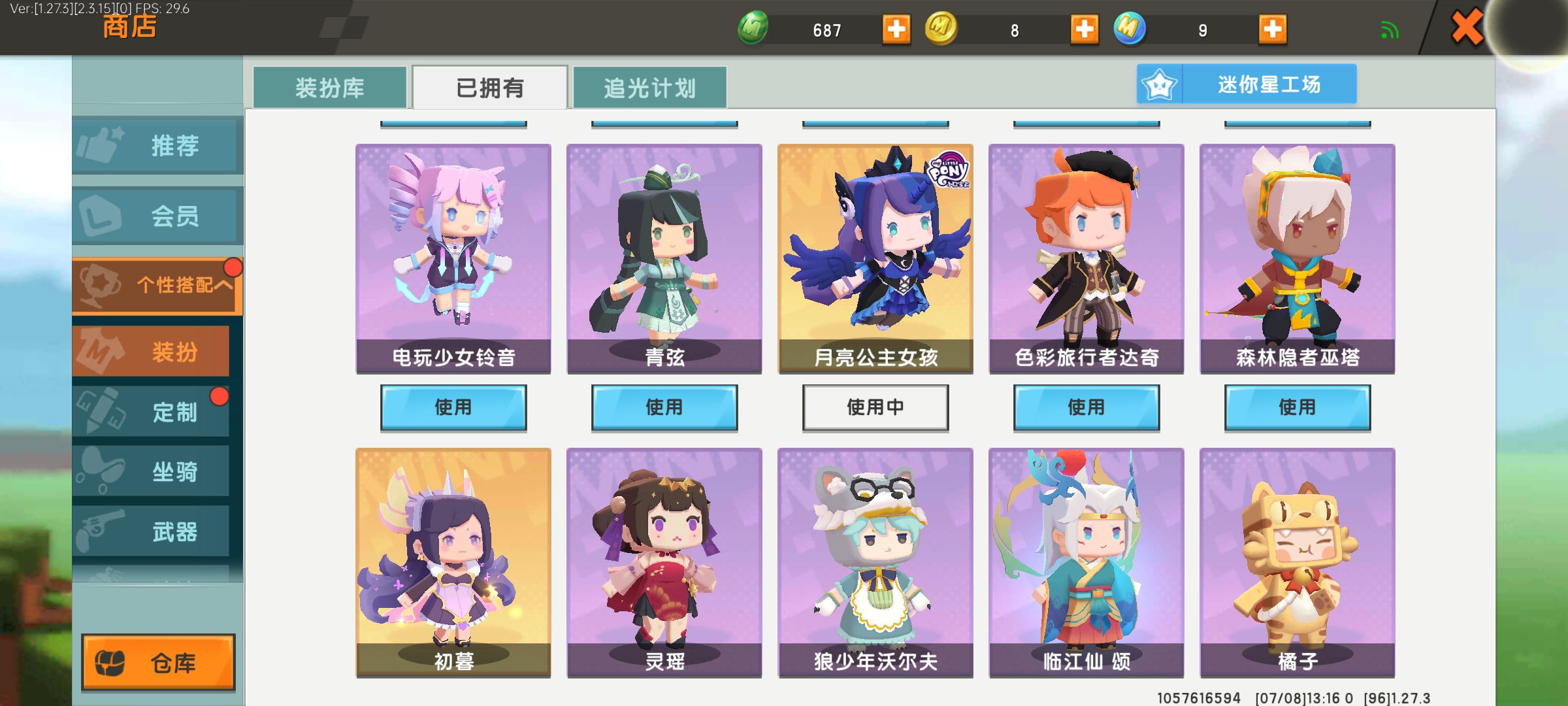Open the 定制 customization category
The height and width of the screenshot is (706, 1568).
[x=151, y=412]
